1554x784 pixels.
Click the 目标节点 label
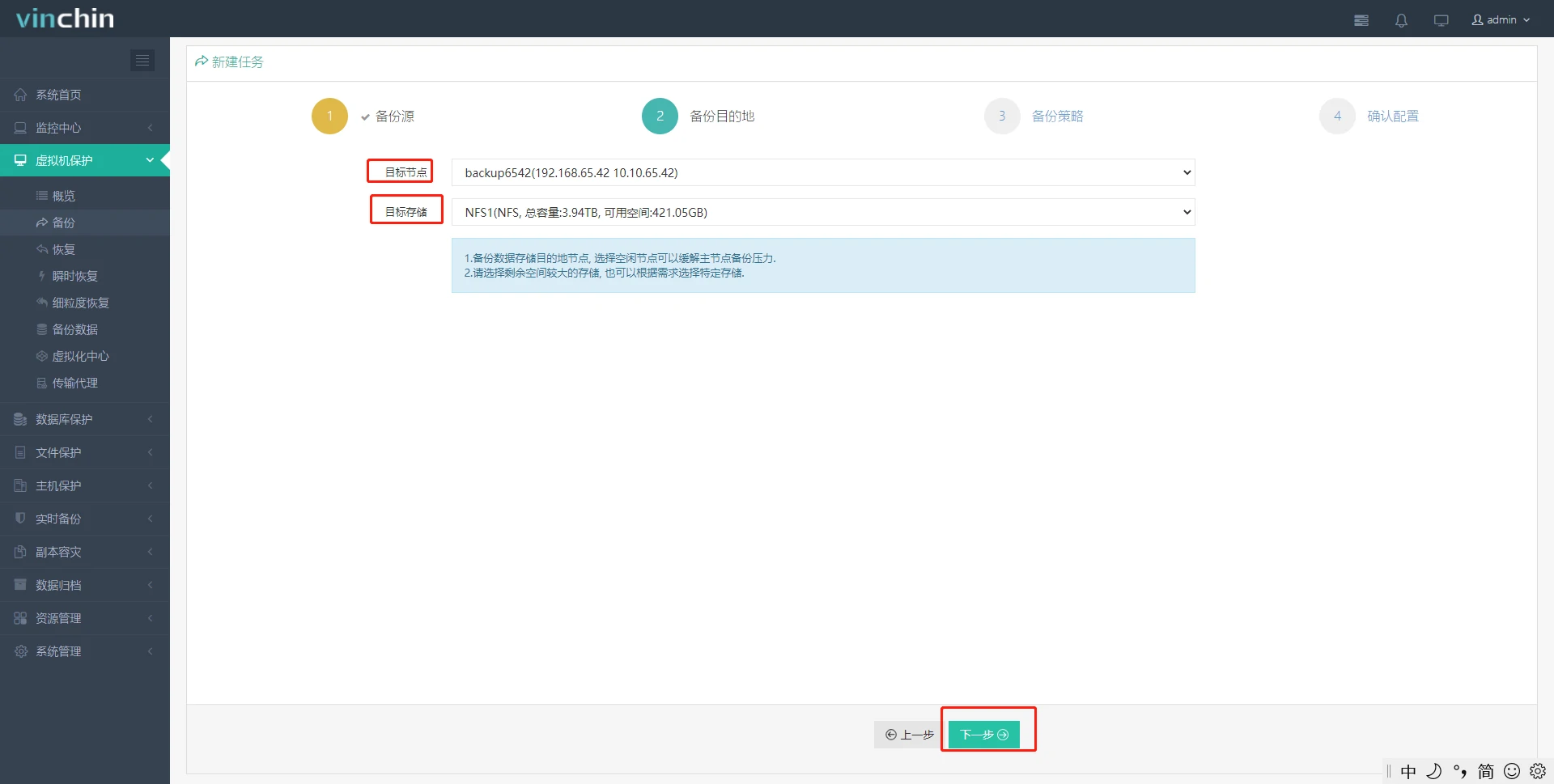(405, 172)
